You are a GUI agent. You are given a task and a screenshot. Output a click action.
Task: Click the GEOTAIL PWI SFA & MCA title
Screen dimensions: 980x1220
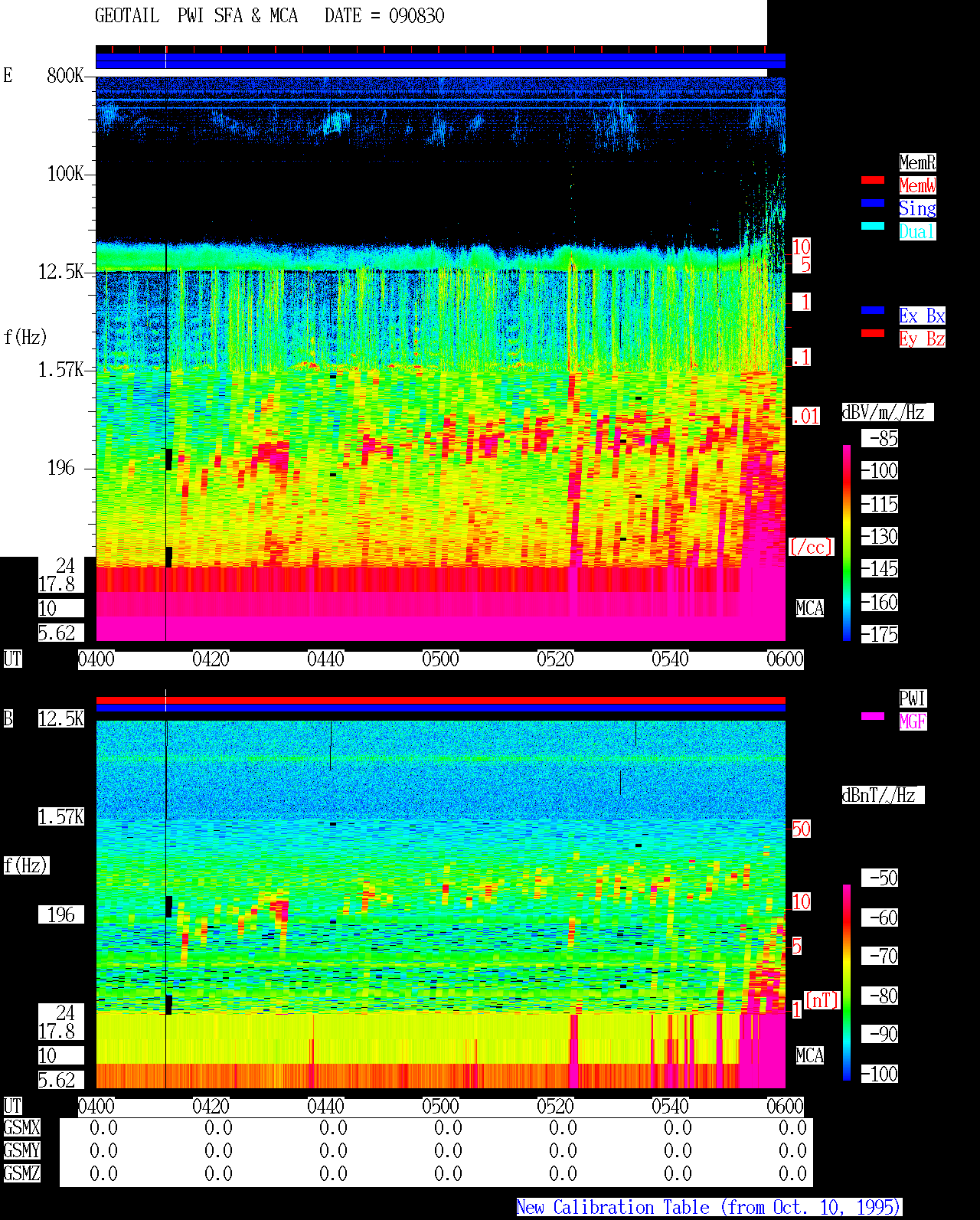269,15
